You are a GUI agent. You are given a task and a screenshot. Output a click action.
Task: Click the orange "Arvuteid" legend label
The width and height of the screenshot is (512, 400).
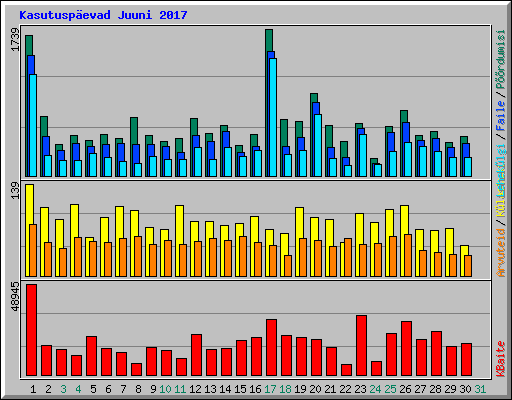(x=501, y=253)
